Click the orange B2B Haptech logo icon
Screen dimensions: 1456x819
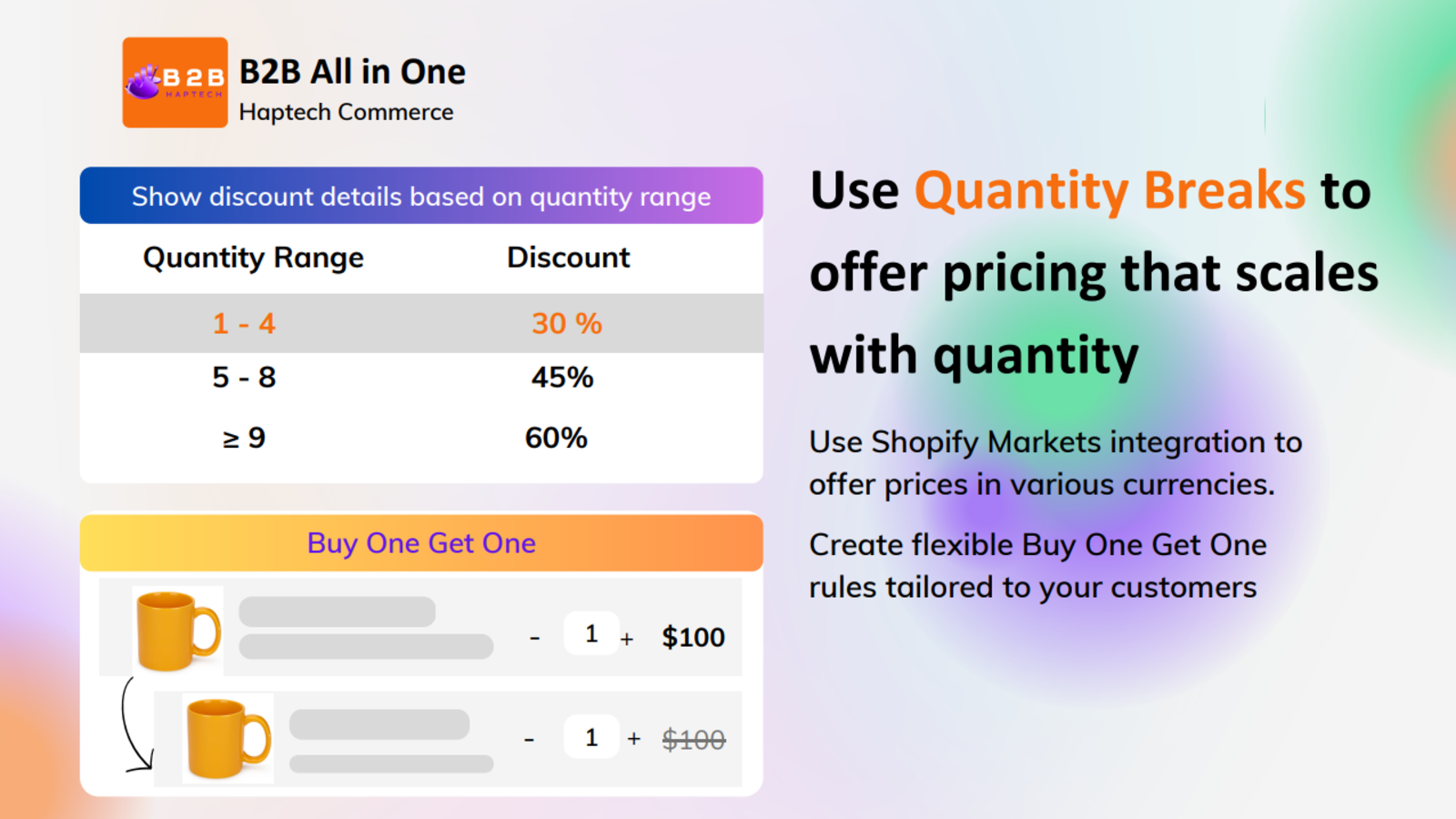175,82
